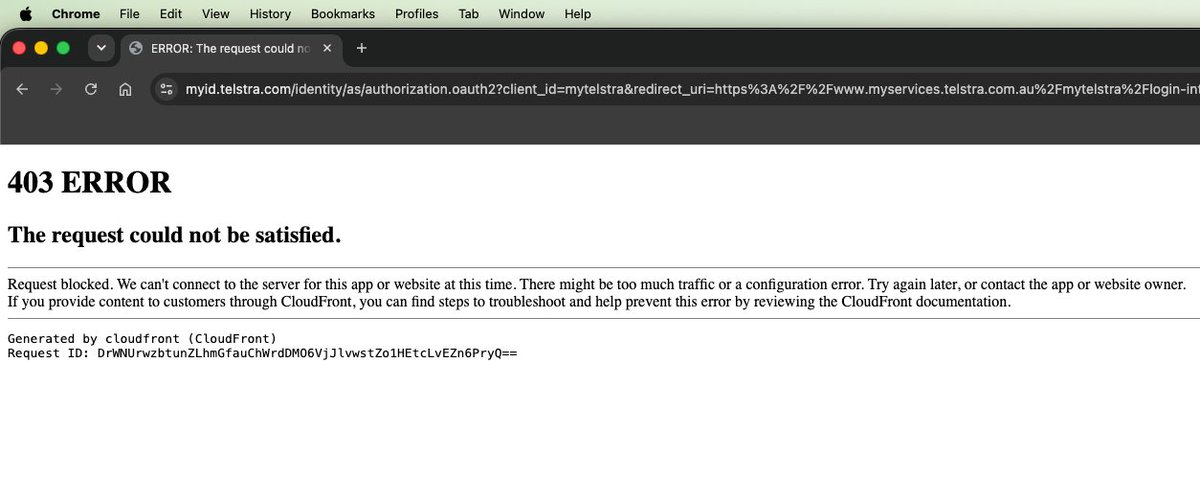The height and width of the screenshot is (499, 1200).
Task: Expand the tab search dropdown arrow
Action: (x=100, y=48)
